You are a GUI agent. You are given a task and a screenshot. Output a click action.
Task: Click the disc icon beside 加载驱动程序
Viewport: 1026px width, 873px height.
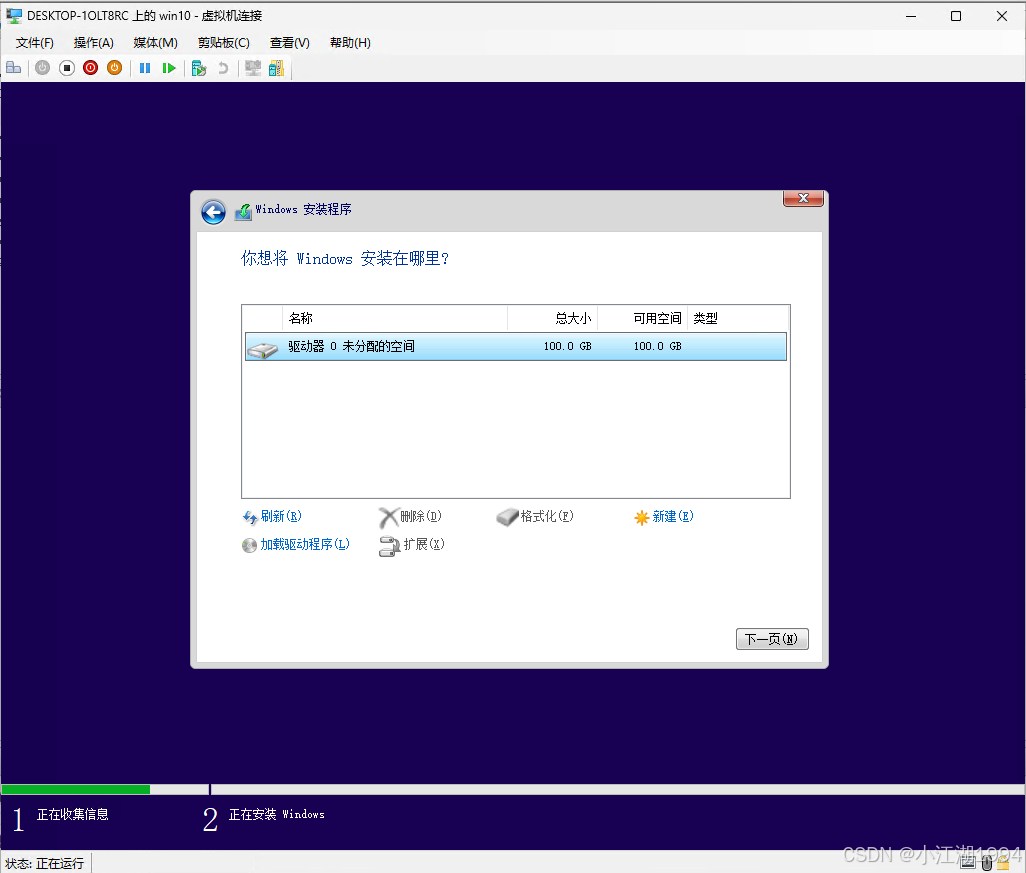[x=249, y=545]
